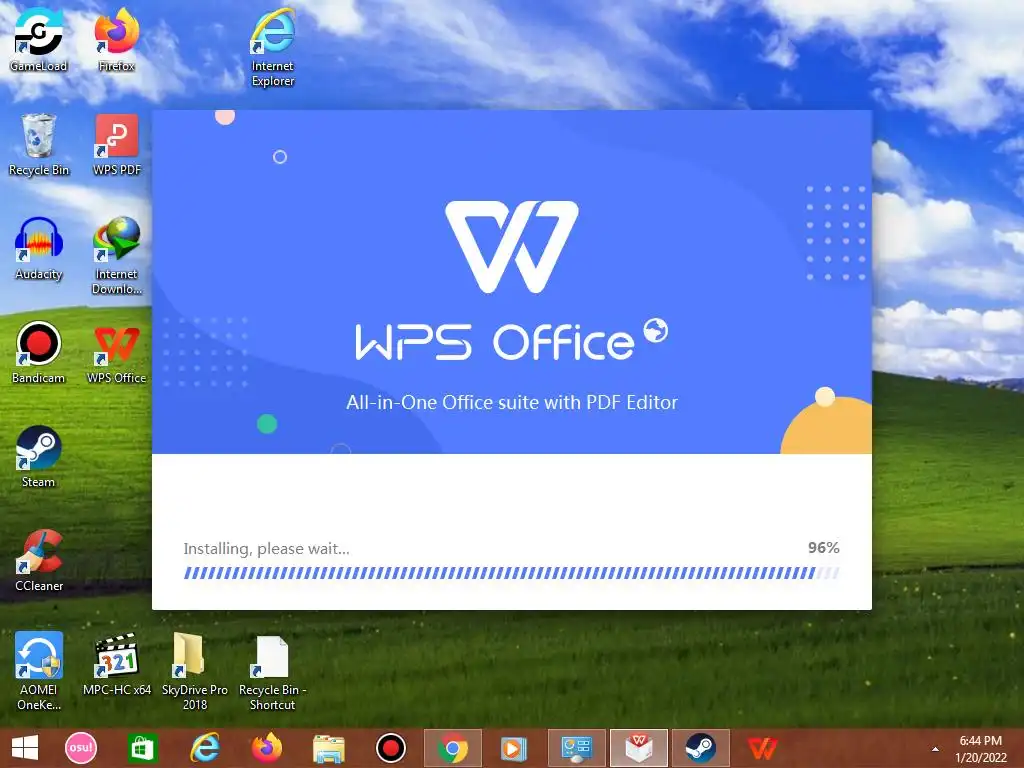Select the MPC-HC x64 desktop icon
This screenshot has height=768, width=1024.
[x=116, y=664]
